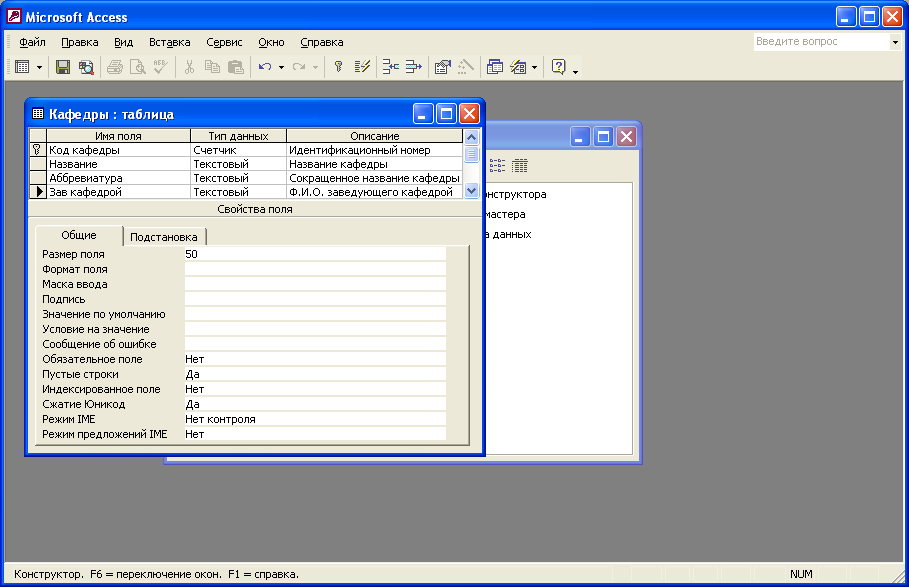Click the Cut scissors icon
The image size is (909, 587).
pyautogui.click(x=189, y=67)
